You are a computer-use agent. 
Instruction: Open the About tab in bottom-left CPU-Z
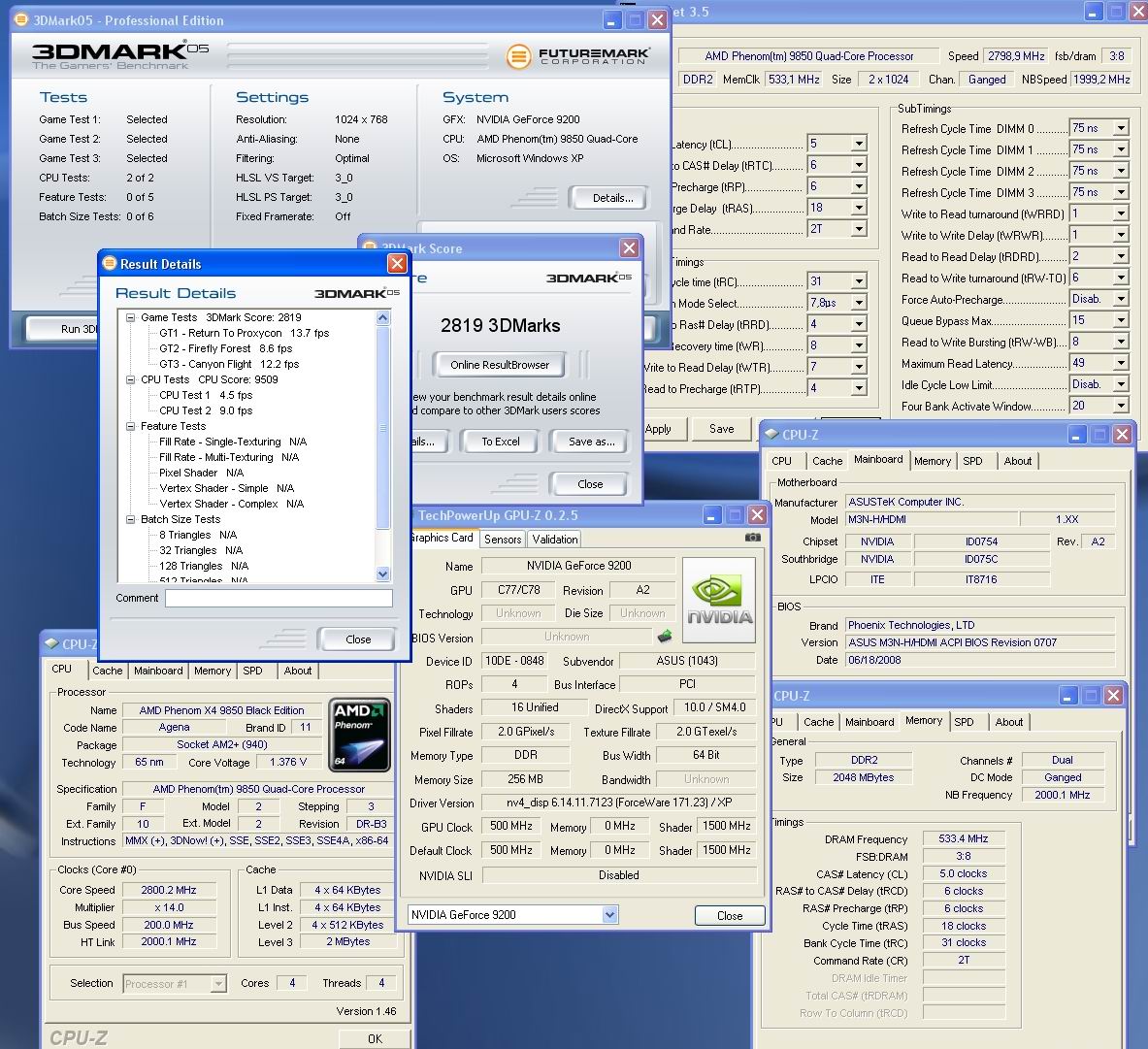pyautogui.click(x=297, y=672)
